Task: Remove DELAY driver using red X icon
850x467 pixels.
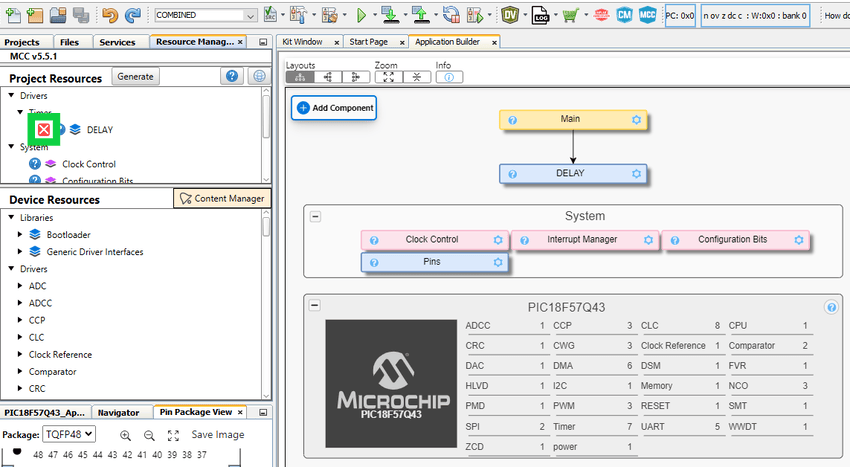Action: [x=43, y=129]
